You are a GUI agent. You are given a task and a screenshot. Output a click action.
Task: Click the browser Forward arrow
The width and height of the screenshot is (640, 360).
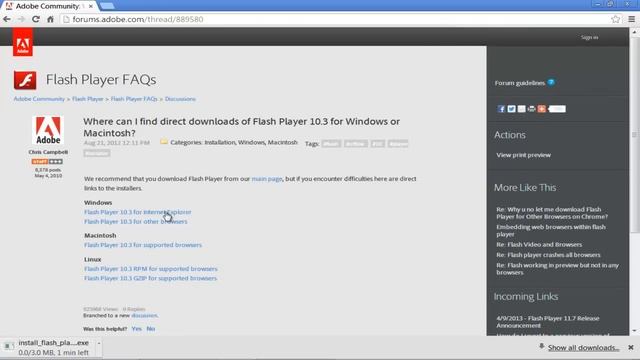coord(21,19)
